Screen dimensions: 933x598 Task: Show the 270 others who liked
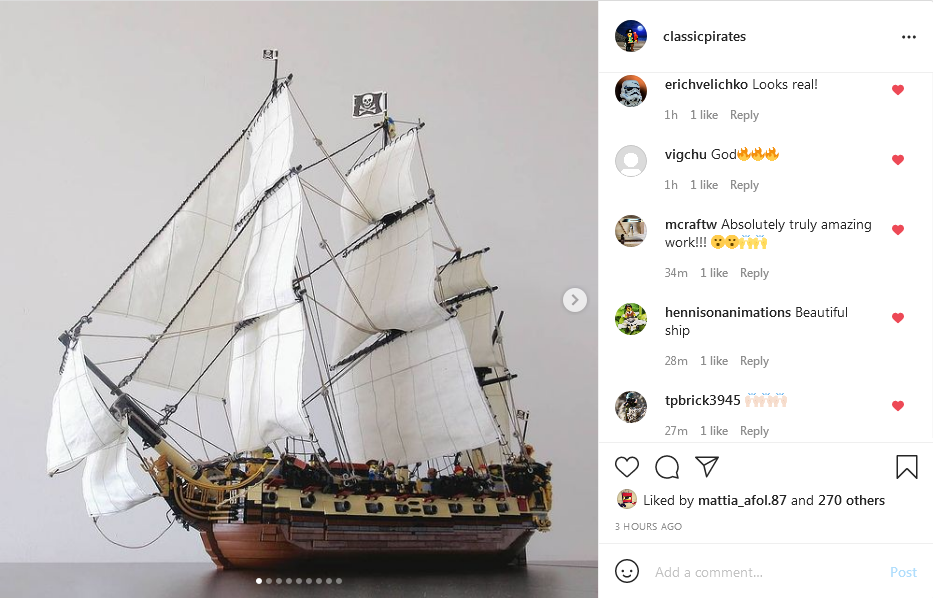(851, 500)
